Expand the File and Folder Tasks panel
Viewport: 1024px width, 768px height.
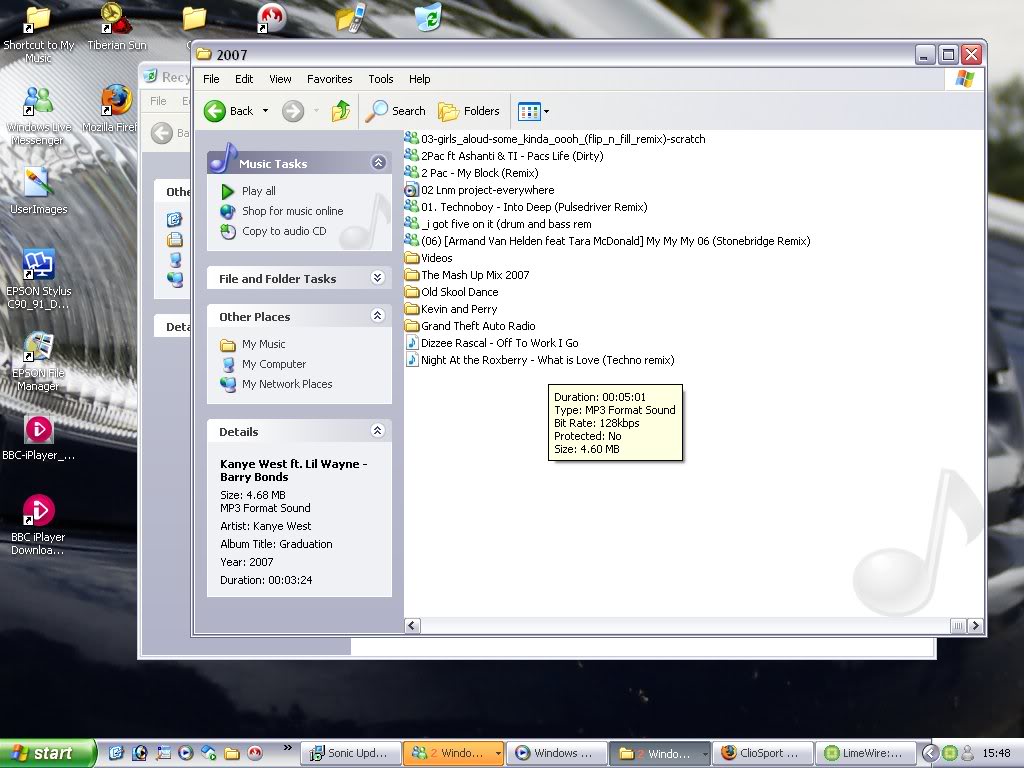(378, 278)
